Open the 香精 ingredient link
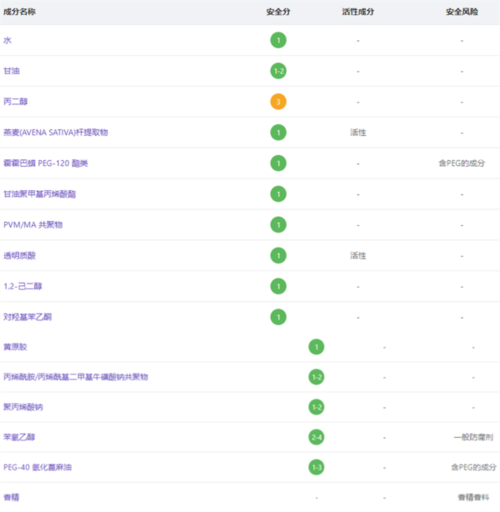500x512 pixels. tap(11, 497)
